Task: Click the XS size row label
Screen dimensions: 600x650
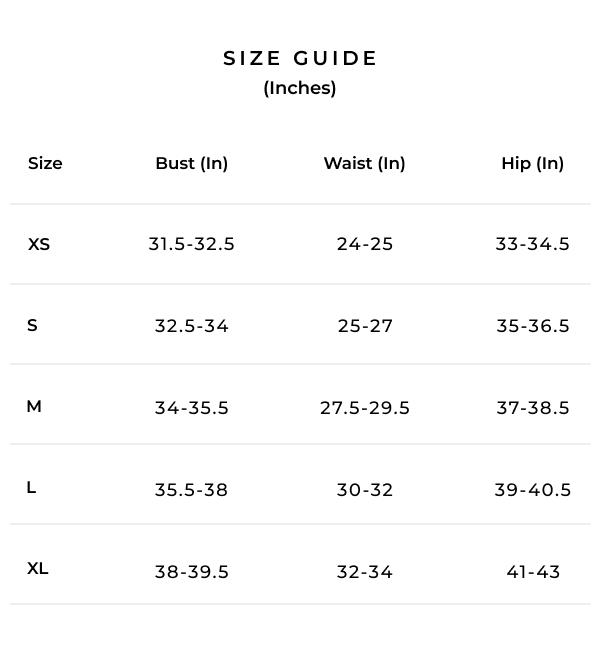Action: 39,244
